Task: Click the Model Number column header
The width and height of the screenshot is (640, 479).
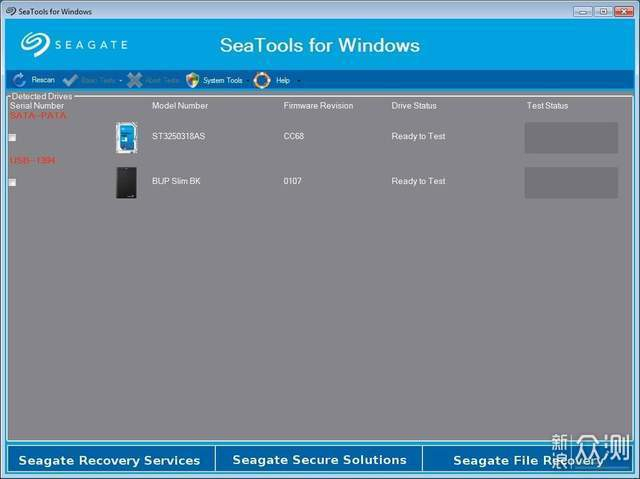Action: pos(180,106)
